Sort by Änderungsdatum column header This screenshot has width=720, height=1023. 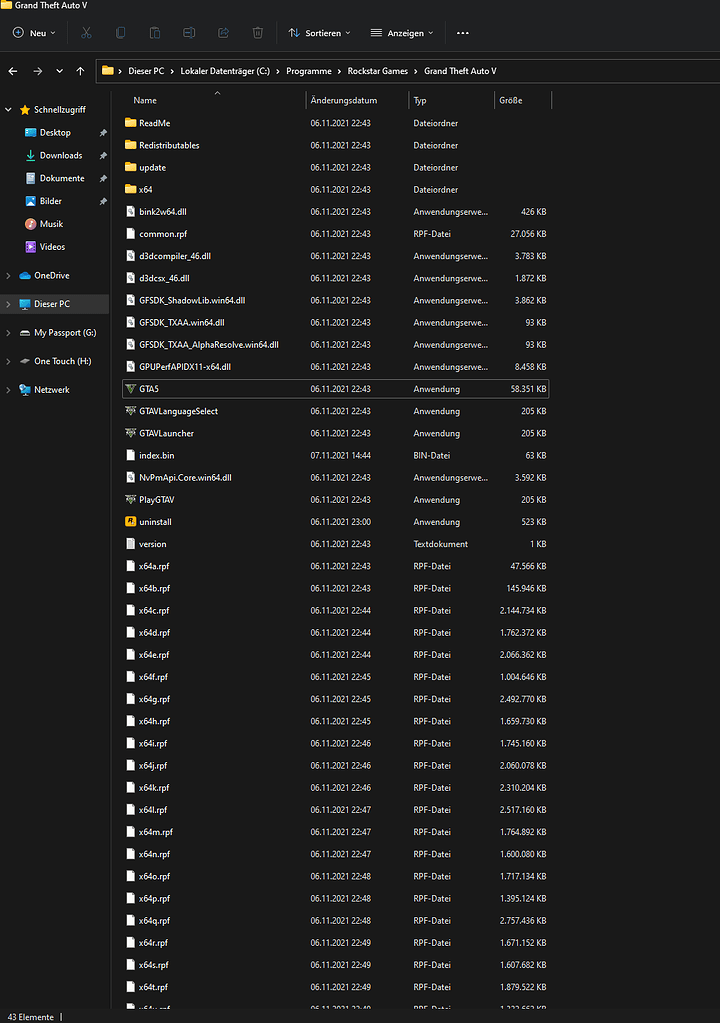(x=344, y=100)
